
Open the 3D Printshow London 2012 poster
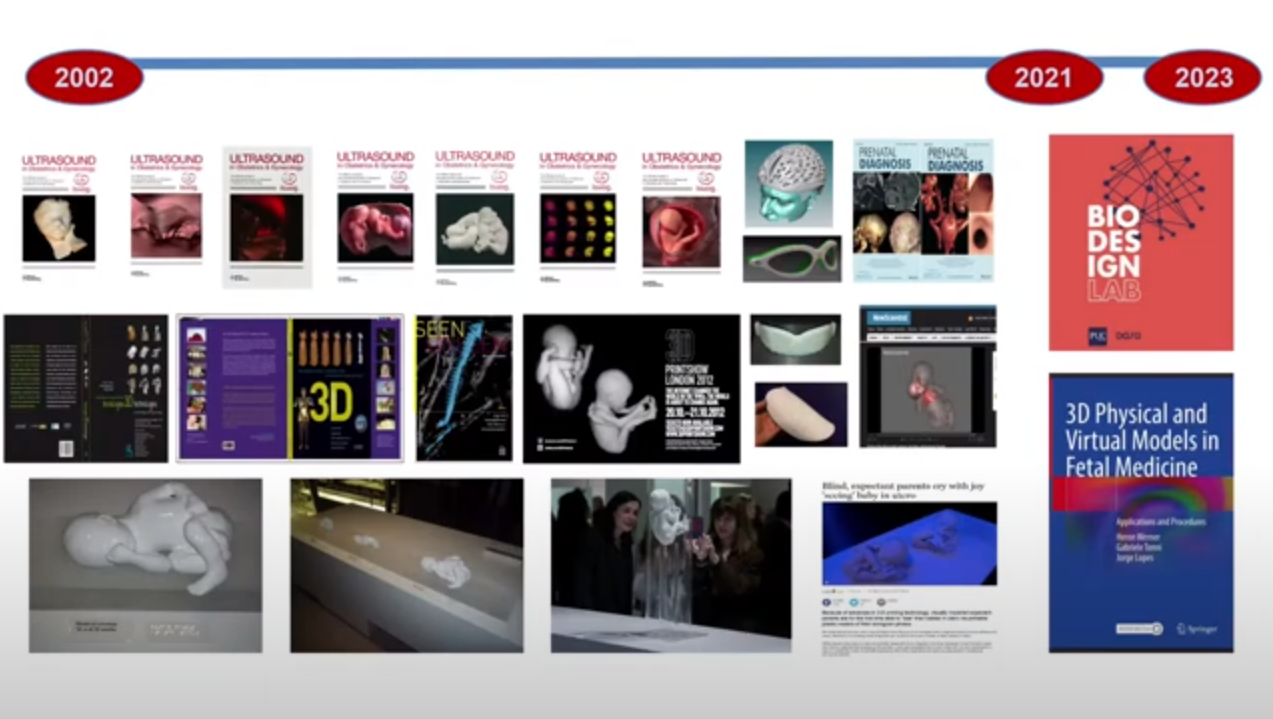(632, 388)
